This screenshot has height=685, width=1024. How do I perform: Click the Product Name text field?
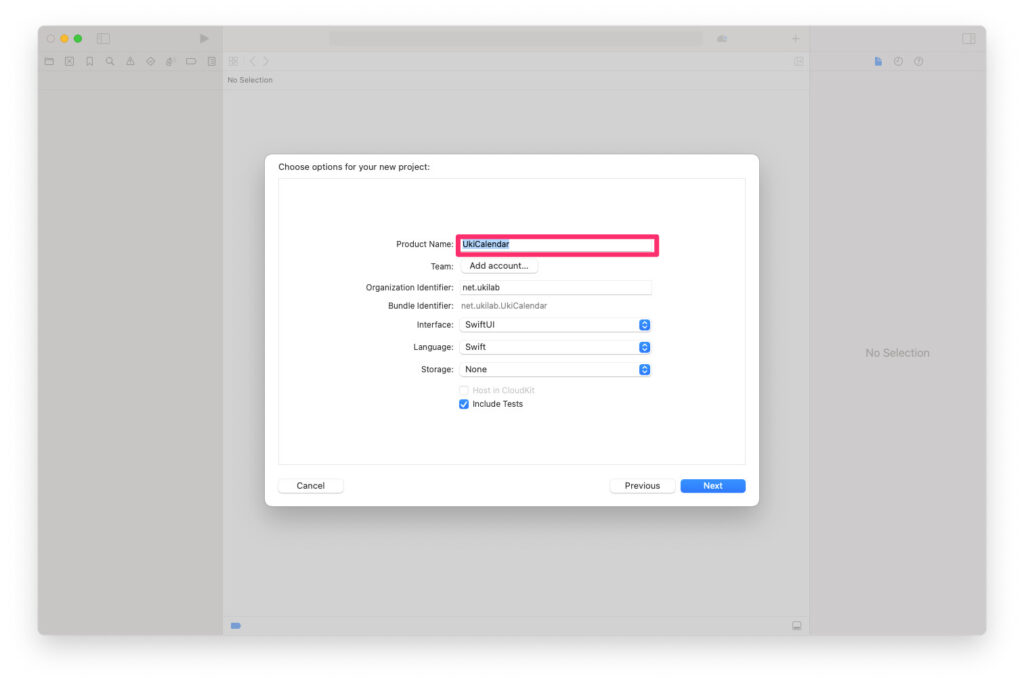coord(556,244)
